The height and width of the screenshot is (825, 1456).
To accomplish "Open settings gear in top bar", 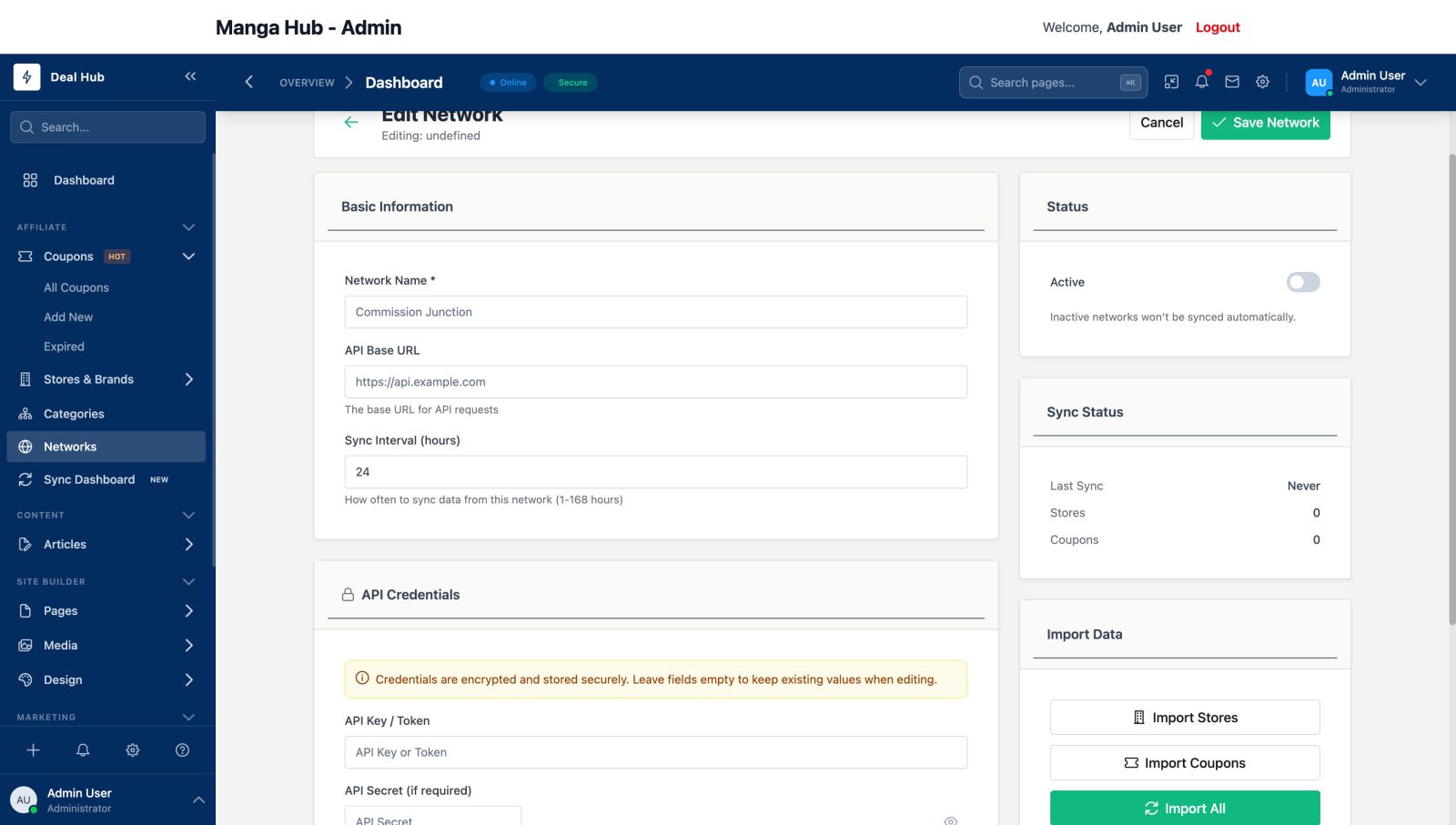I will [x=1262, y=82].
